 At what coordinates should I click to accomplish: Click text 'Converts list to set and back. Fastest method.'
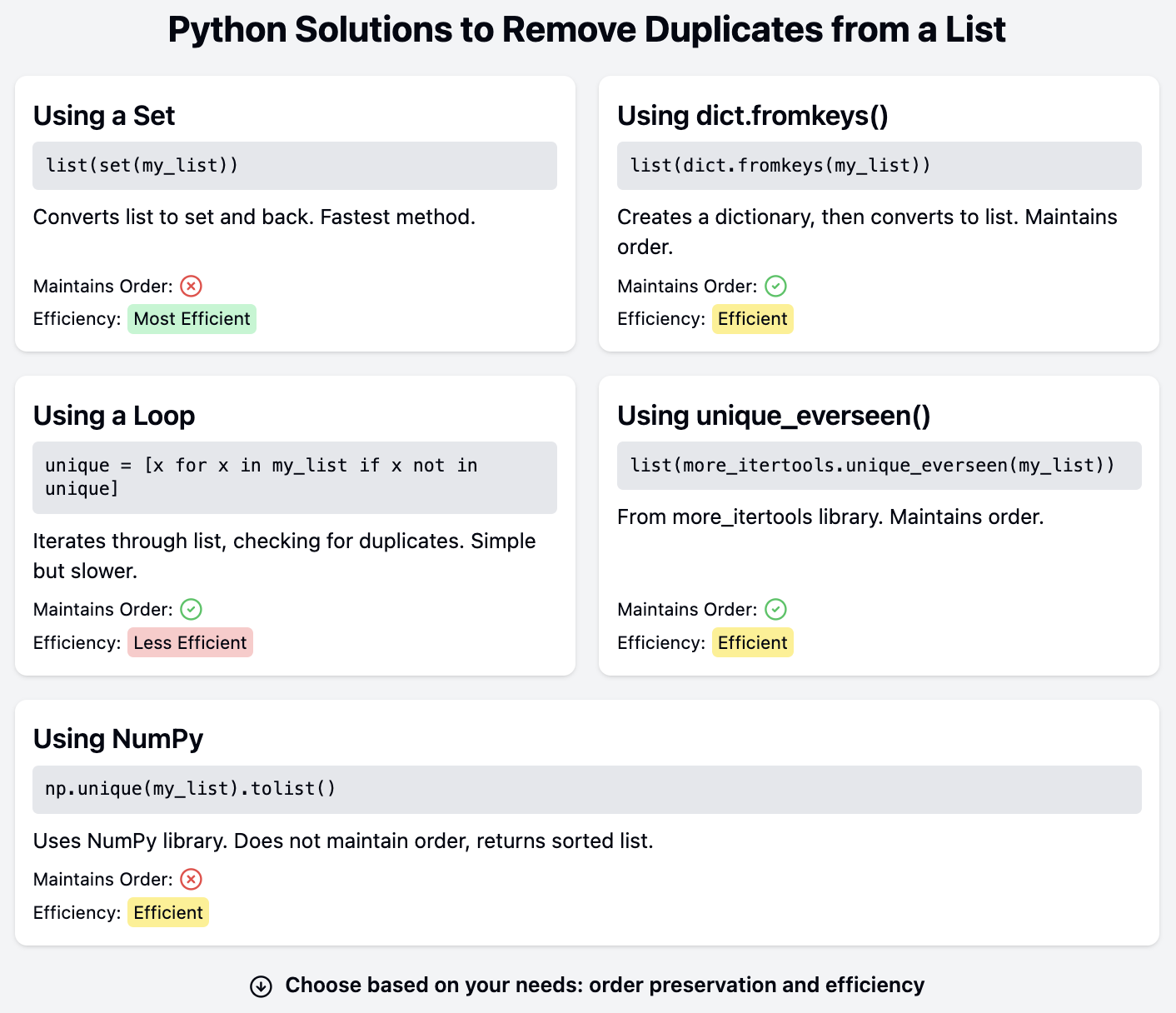click(254, 217)
